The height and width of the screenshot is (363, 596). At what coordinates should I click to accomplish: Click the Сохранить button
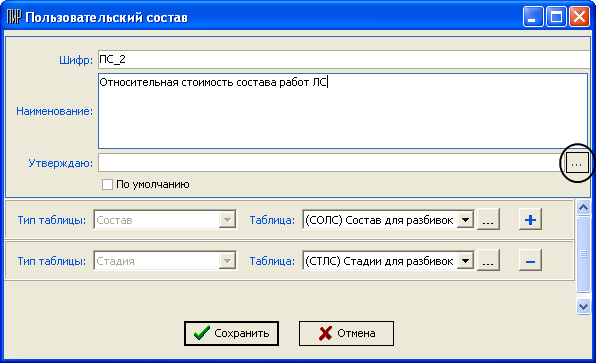(231, 333)
